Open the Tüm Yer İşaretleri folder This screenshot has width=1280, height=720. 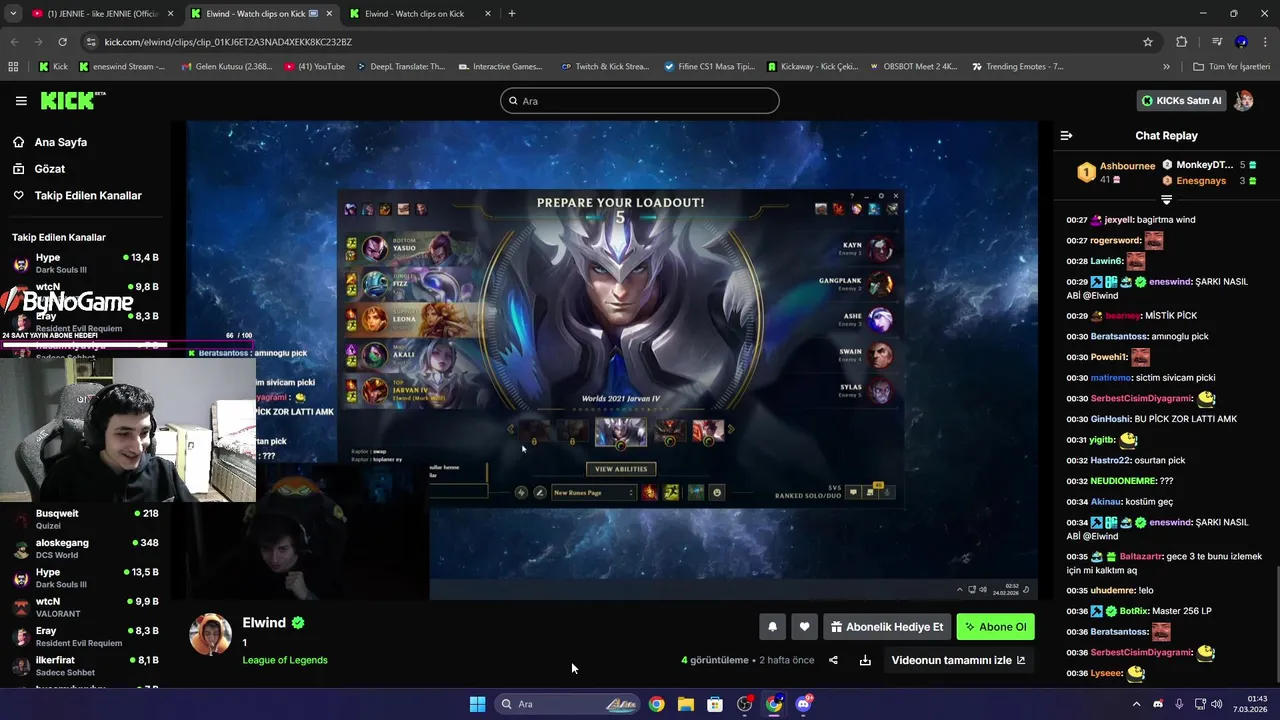tap(1232, 67)
